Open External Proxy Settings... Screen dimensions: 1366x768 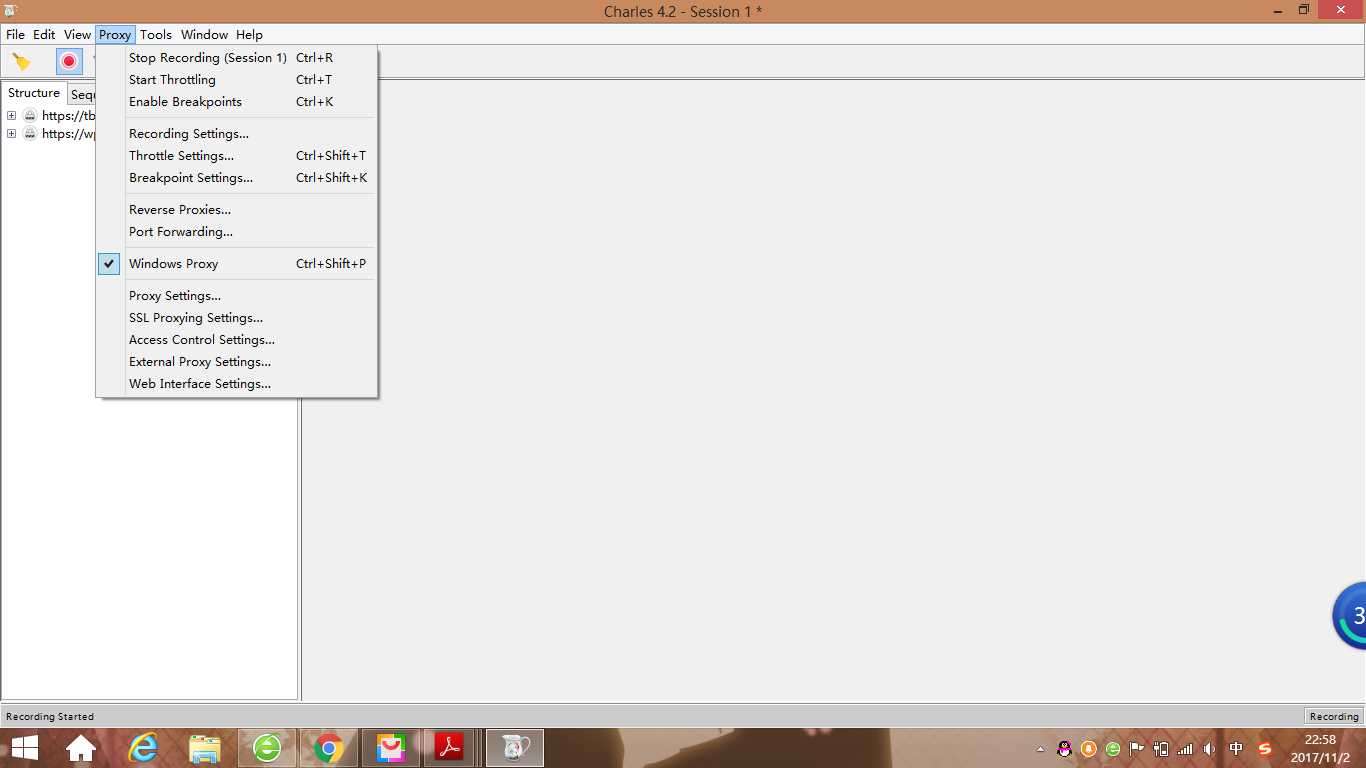(x=237, y=362)
